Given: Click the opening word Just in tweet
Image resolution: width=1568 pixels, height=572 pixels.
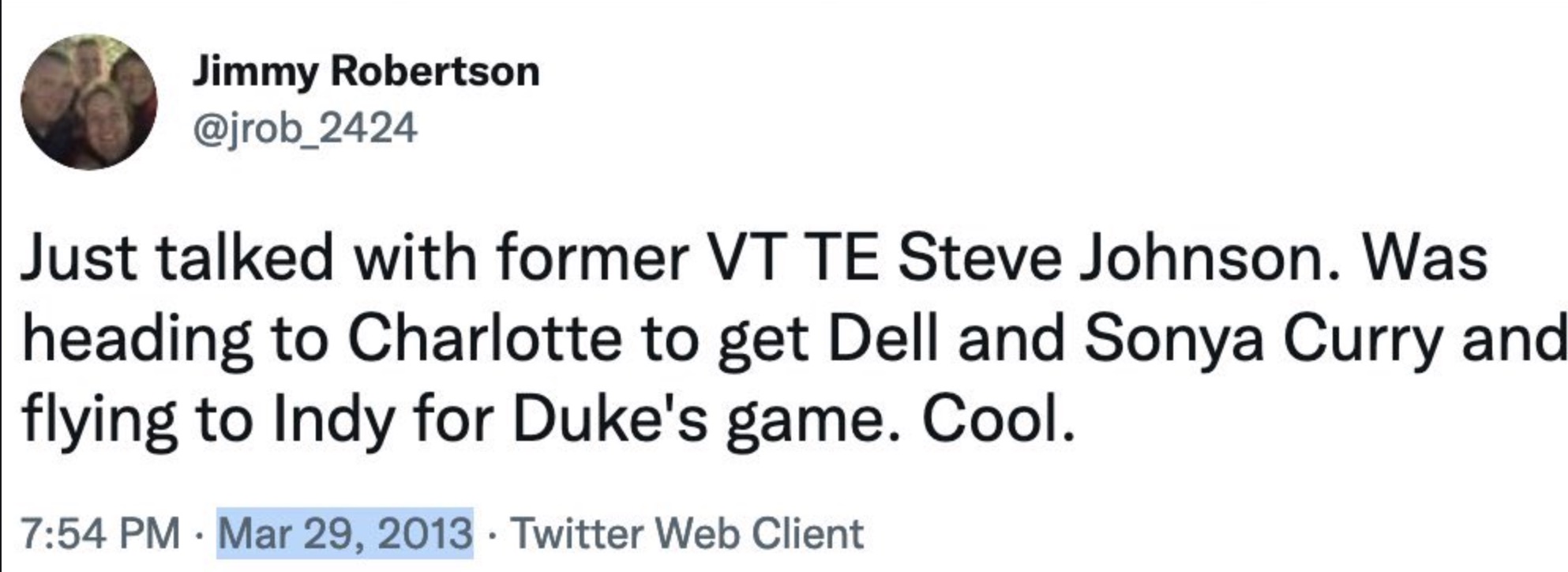Looking at the screenshot, I should point(80,258).
